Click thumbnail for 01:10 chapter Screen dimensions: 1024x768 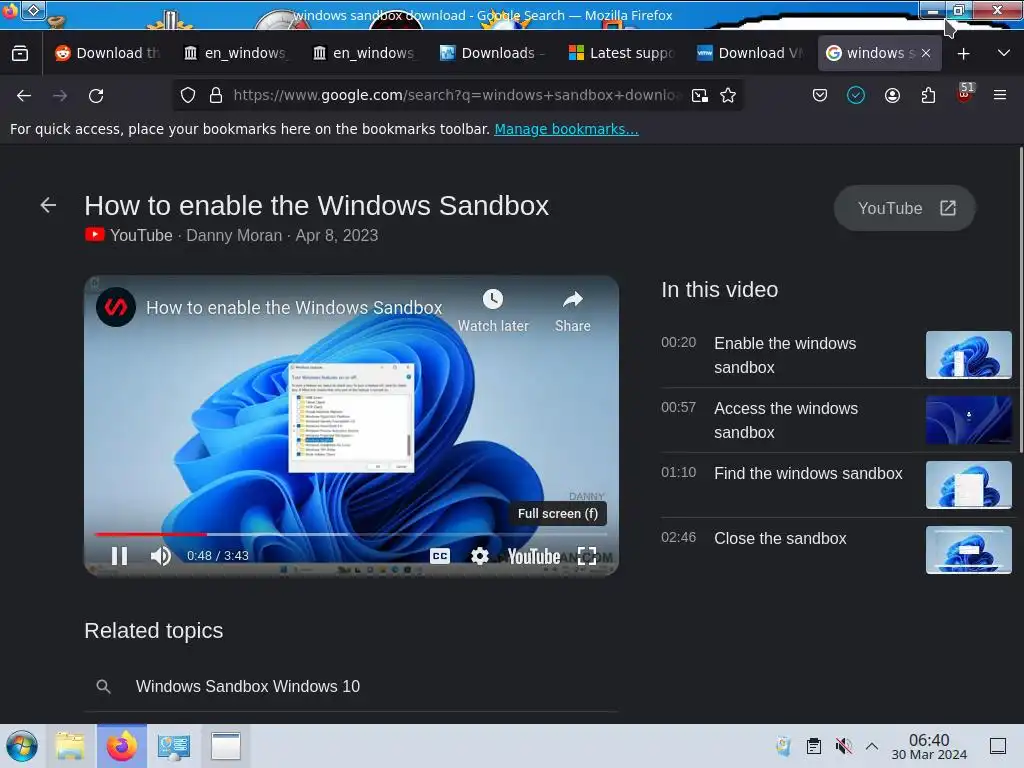click(968, 485)
